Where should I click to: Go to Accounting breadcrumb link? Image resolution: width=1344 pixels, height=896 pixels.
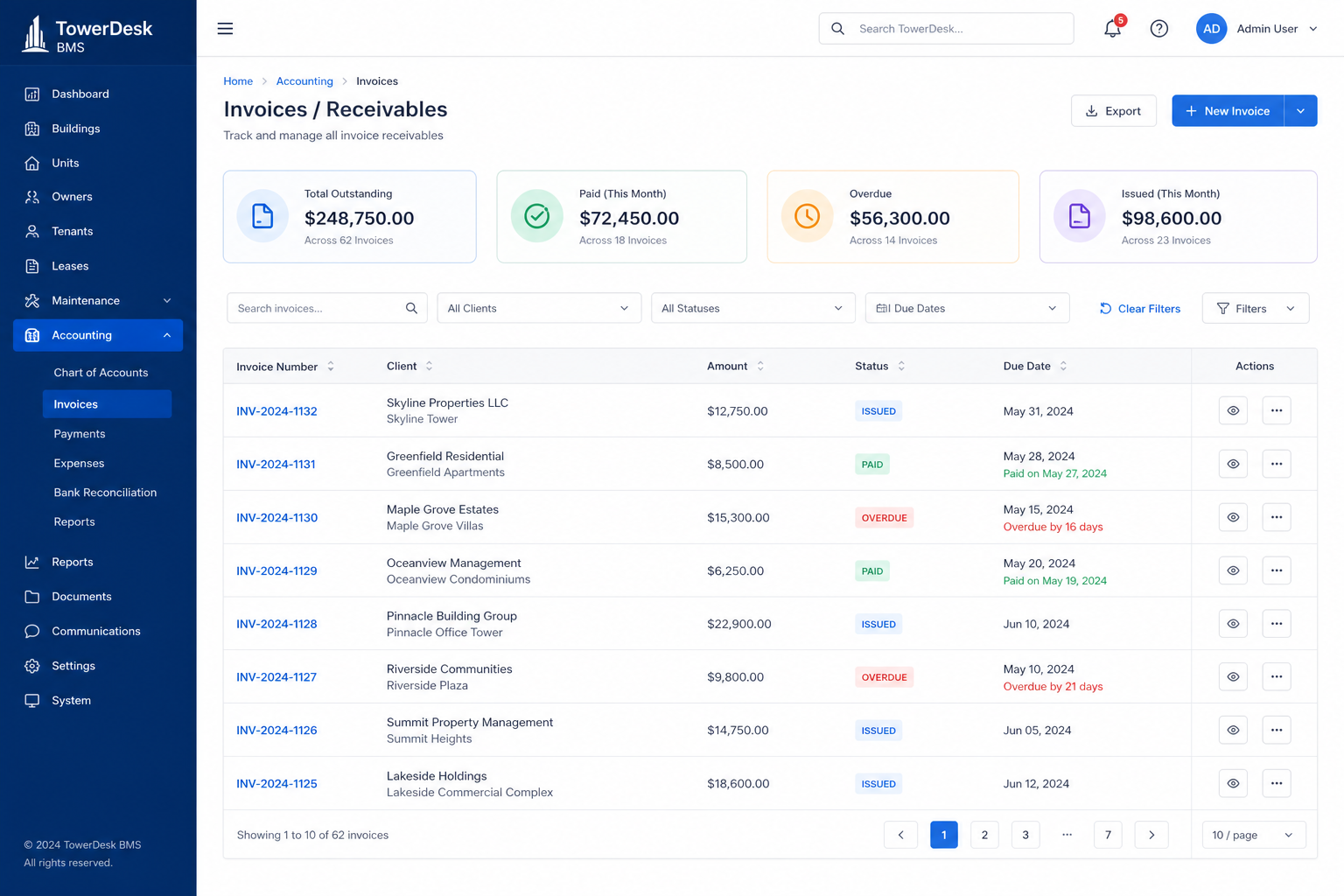304,81
